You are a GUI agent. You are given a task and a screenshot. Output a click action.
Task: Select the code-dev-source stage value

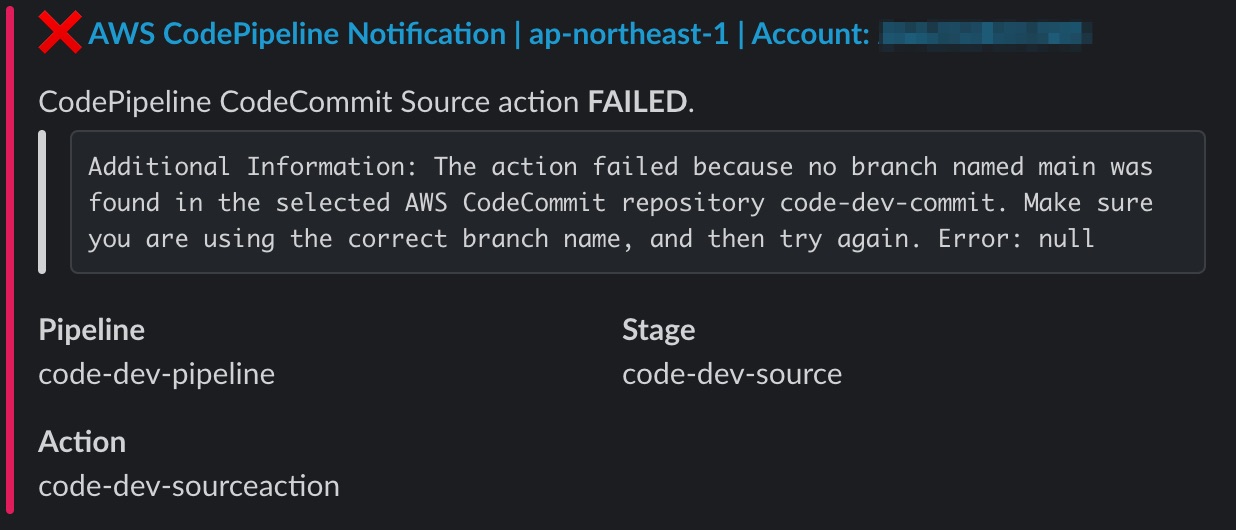click(732, 375)
